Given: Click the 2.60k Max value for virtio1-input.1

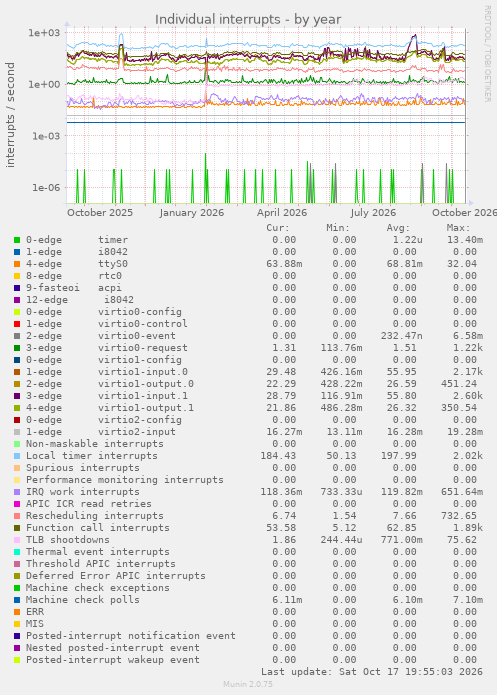Looking at the screenshot, I should tap(468, 396).
